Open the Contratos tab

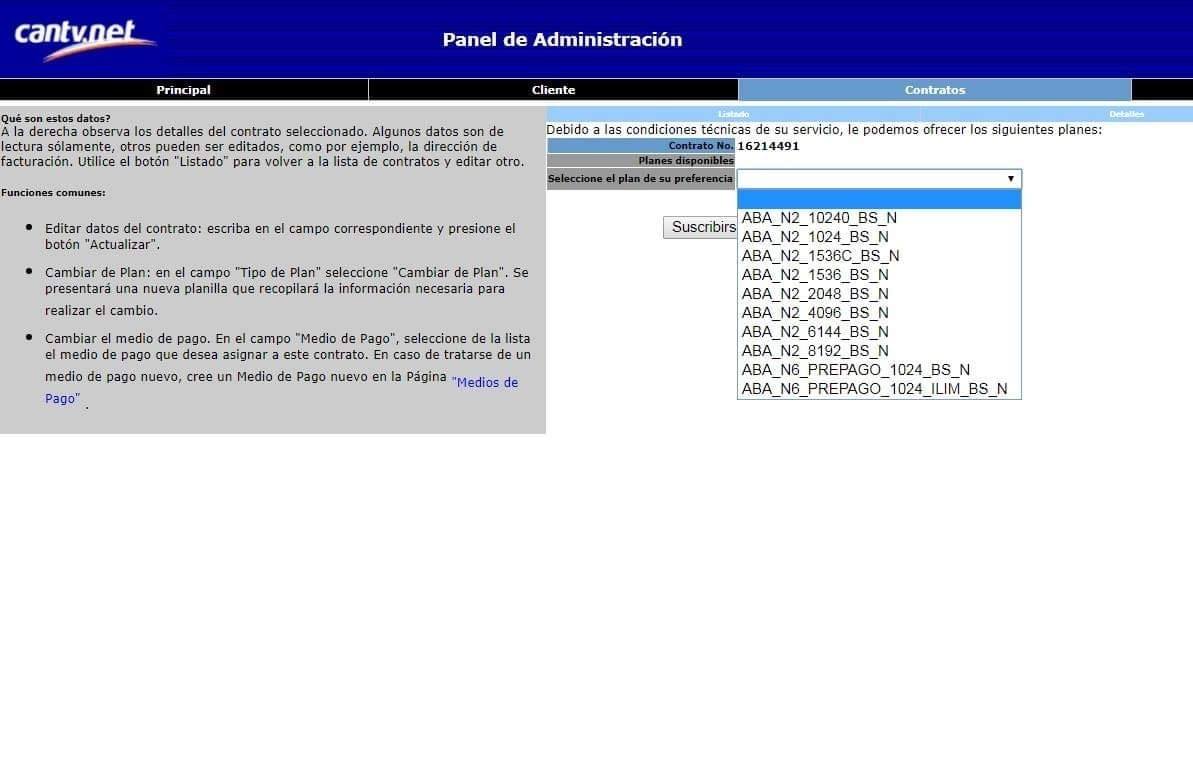(x=934, y=90)
